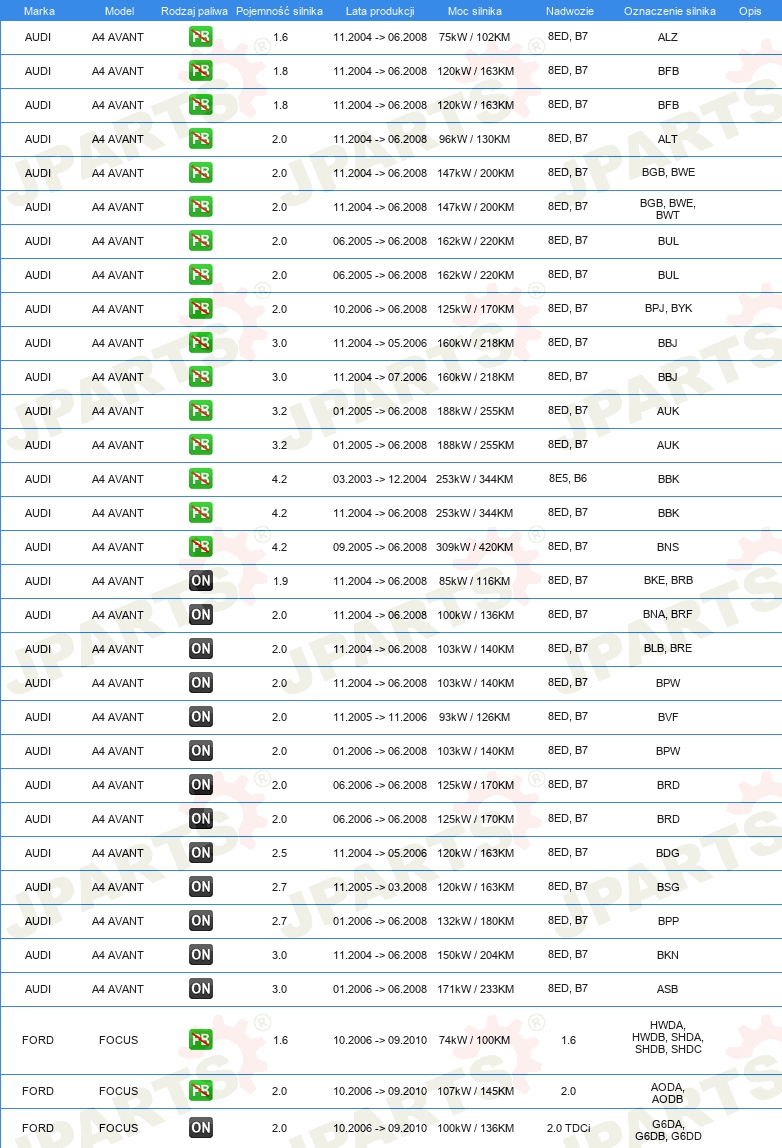
Task: Click diesel ON icon in BPP row
Action: [201, 921]
